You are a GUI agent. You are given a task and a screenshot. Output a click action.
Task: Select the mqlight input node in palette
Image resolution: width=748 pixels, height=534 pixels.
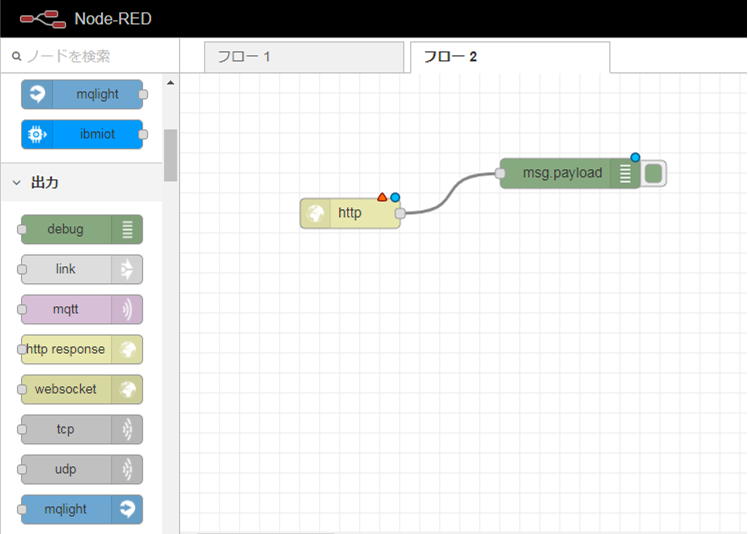coord(82,94)
